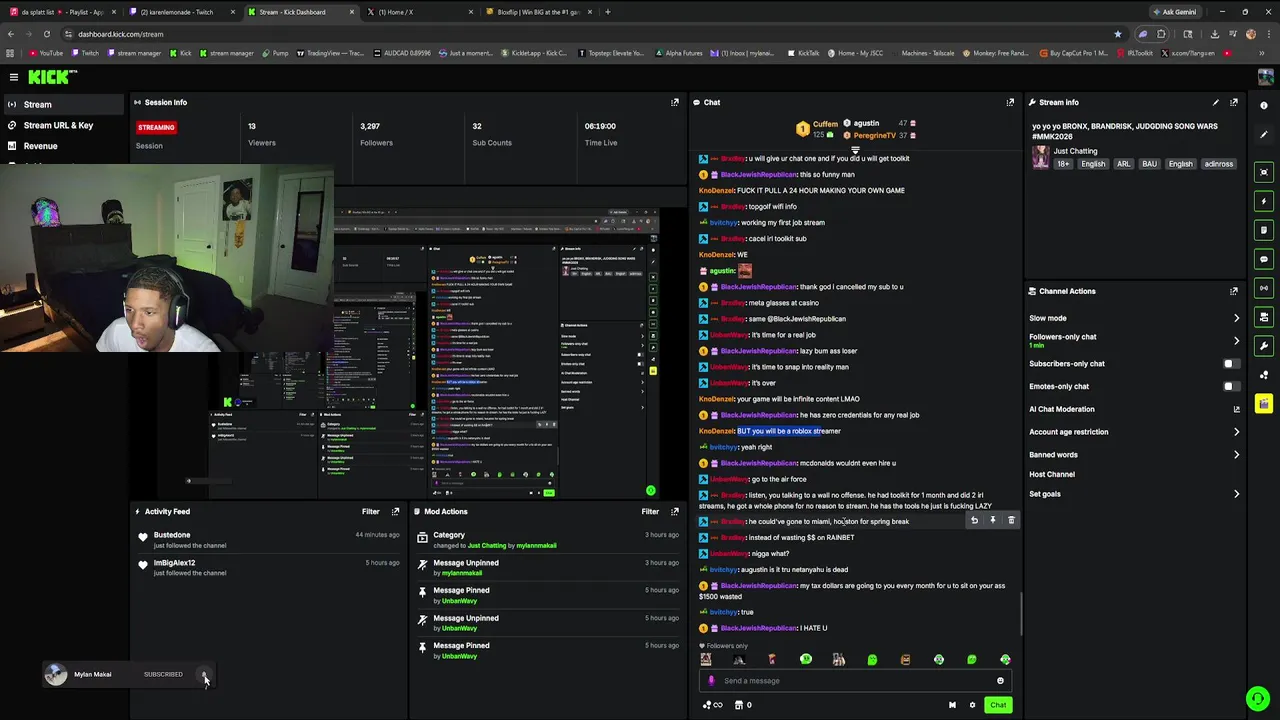This screenshot has width=1280, height=720.
Task: Click the red STREAMING status badge
Action: [x=156, y=127]
